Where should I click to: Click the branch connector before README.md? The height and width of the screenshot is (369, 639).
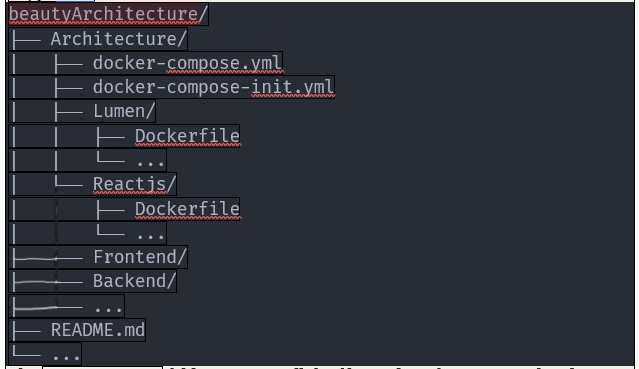[x=26, y=331]
